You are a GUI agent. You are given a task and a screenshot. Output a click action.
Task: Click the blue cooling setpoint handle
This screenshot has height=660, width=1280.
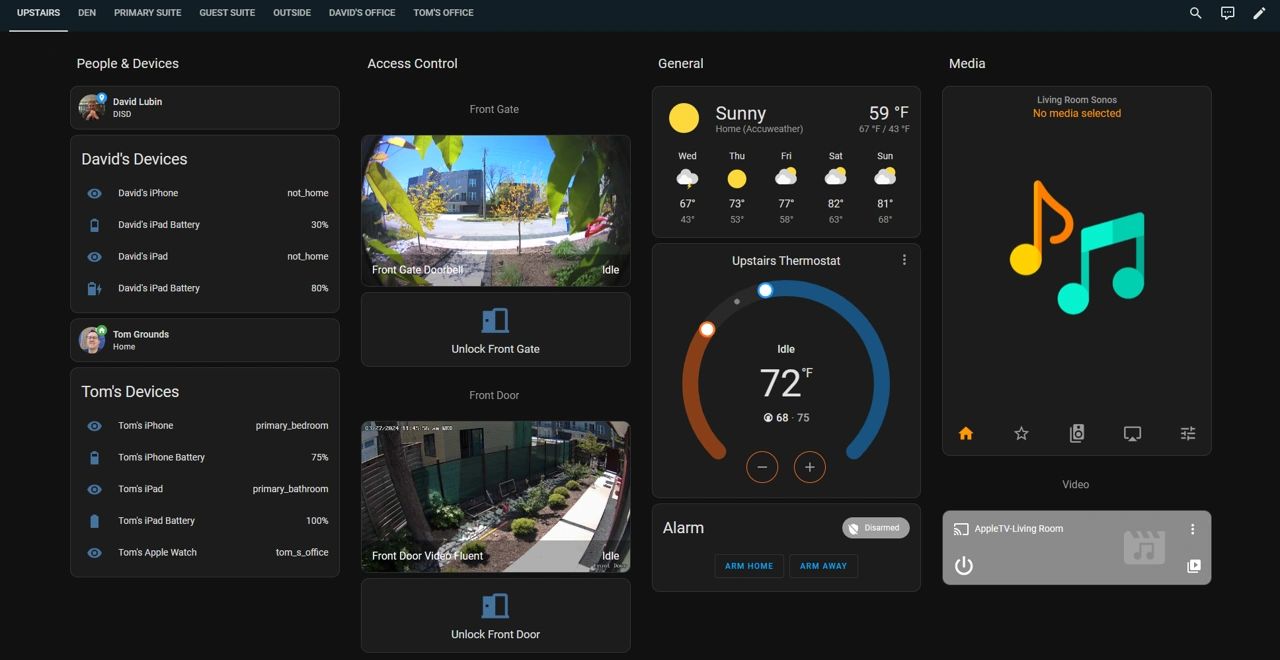click(x=765, y=290)
